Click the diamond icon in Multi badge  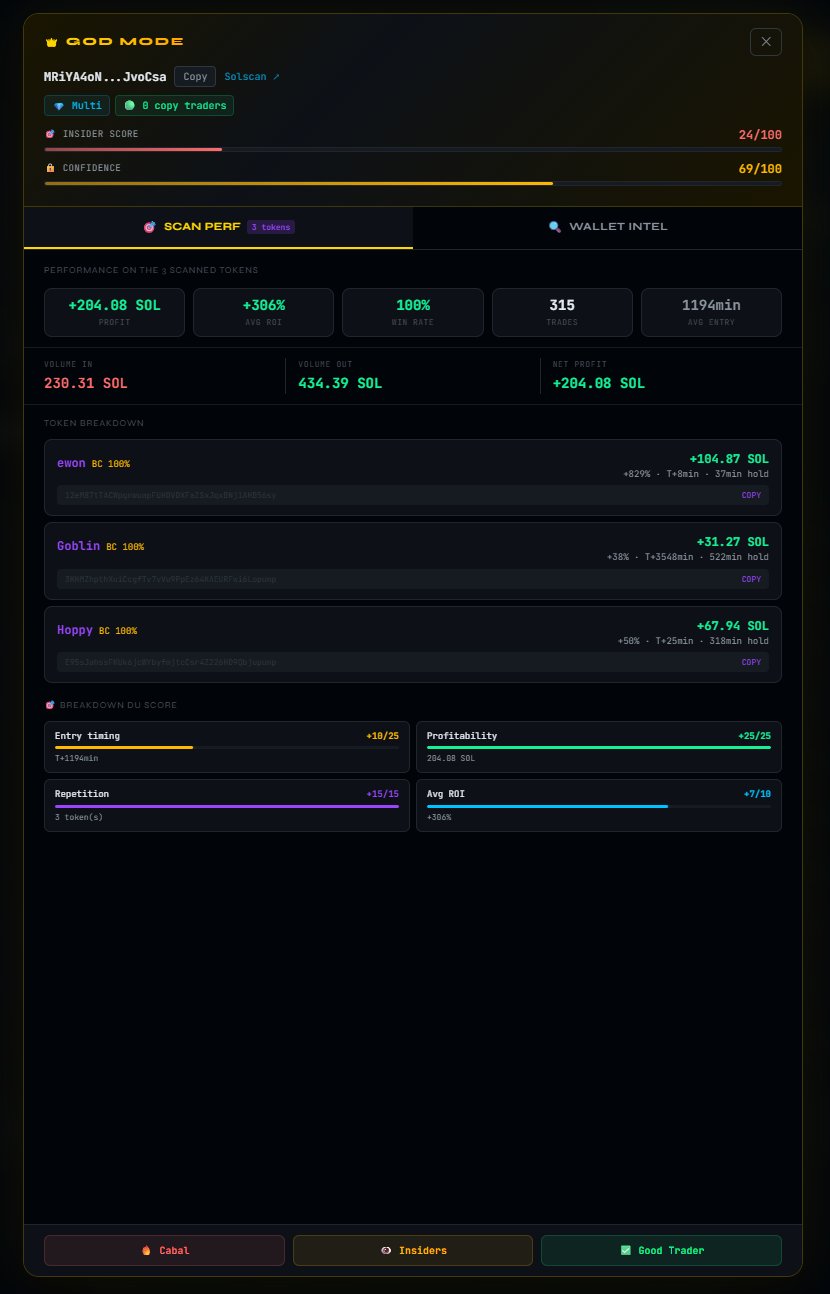click(59, 105)
